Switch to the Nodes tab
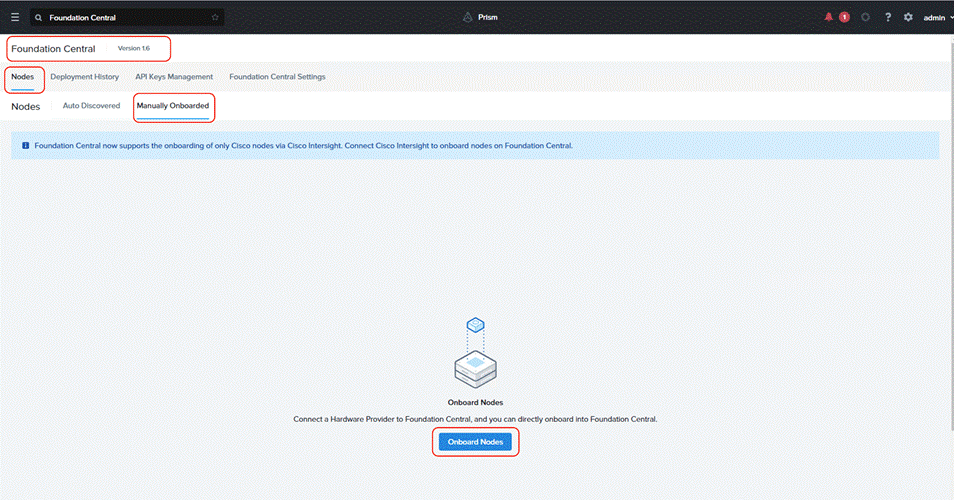 coord(23,77)
